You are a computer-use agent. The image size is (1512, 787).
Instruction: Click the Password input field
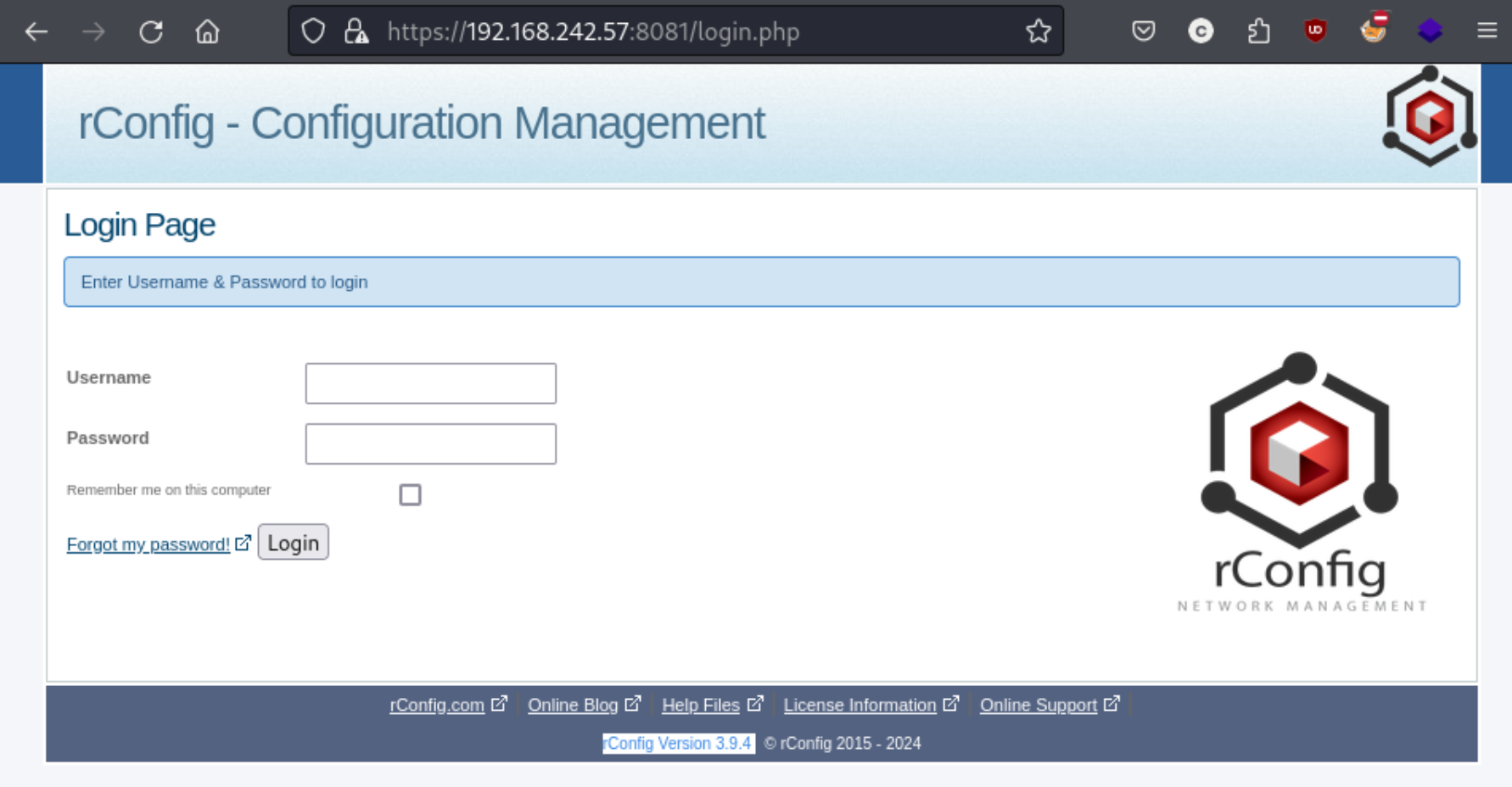pyautogui.click(x=431, y=444)
